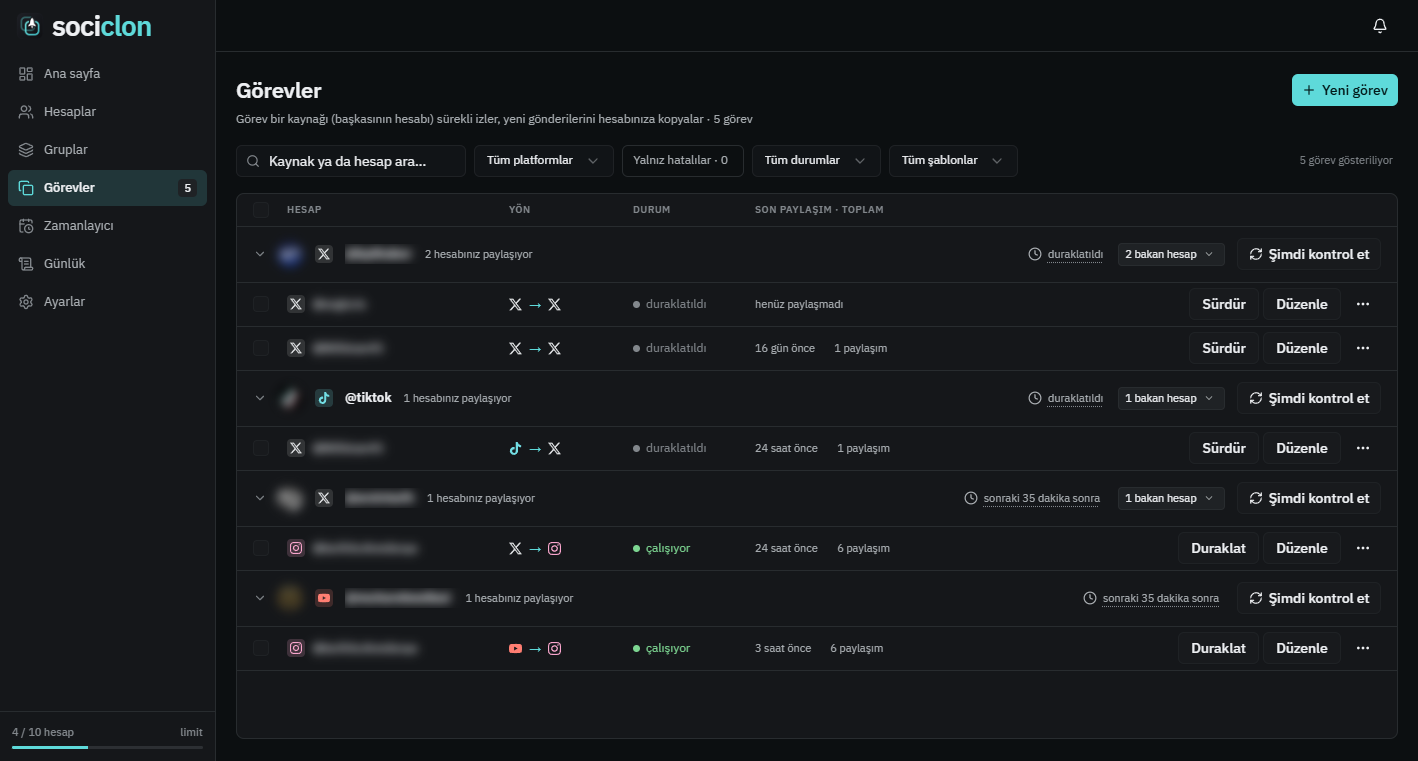The height and width of the screenshot is (761, 1418).
Task: Click Duraklat in the 3 saat önce row
Action: pyautogui.click(x=1218, y=648)
